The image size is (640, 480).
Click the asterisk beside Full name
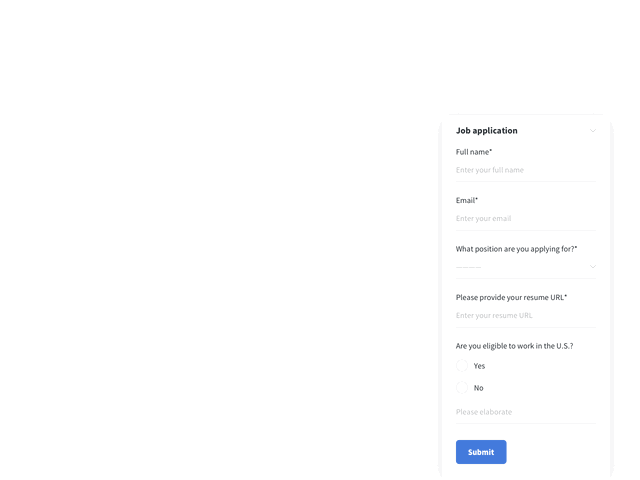[x=491, y=151]
